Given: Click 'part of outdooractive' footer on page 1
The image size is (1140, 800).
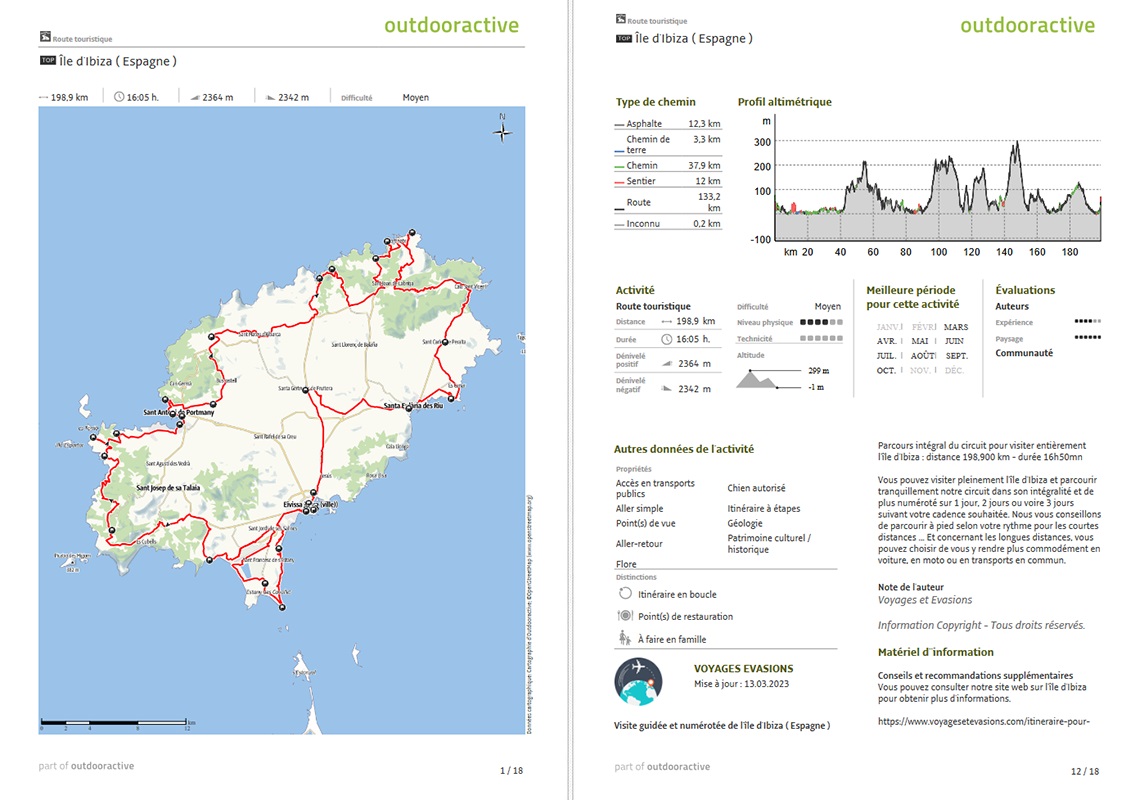Looking at the screenshot, I should (87, 766).
